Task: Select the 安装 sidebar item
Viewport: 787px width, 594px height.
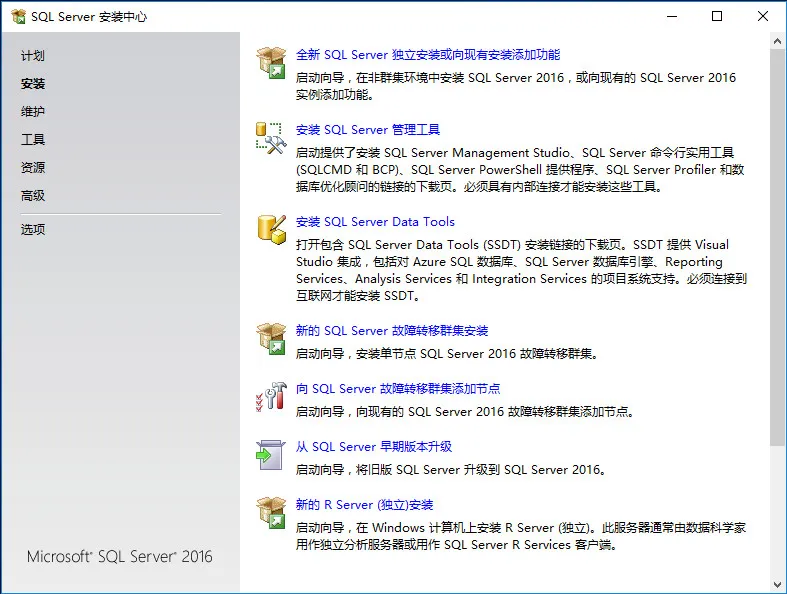Action: 33,84
